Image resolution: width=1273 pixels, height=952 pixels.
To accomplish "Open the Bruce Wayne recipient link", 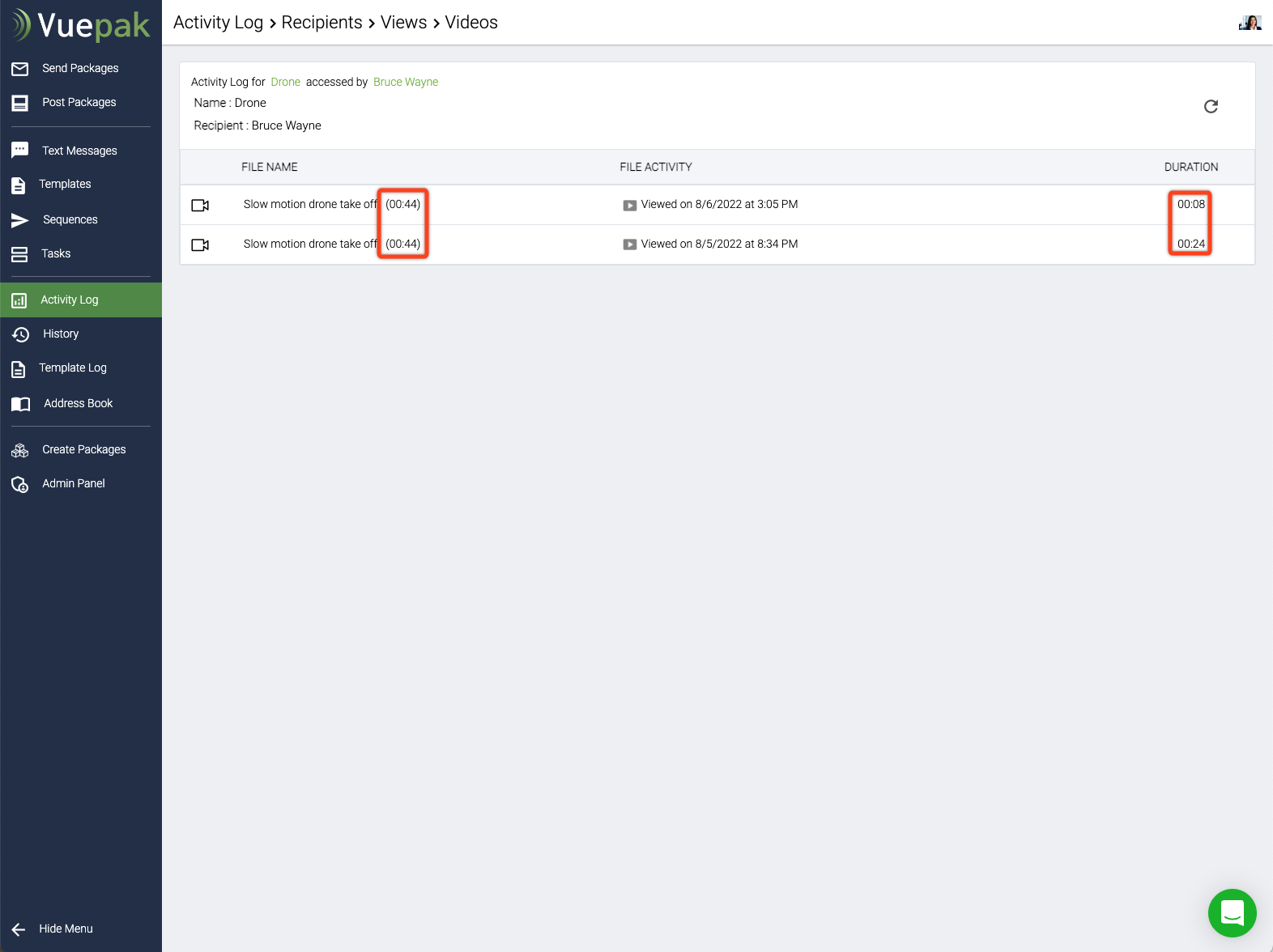I will [x=406, y=82].
